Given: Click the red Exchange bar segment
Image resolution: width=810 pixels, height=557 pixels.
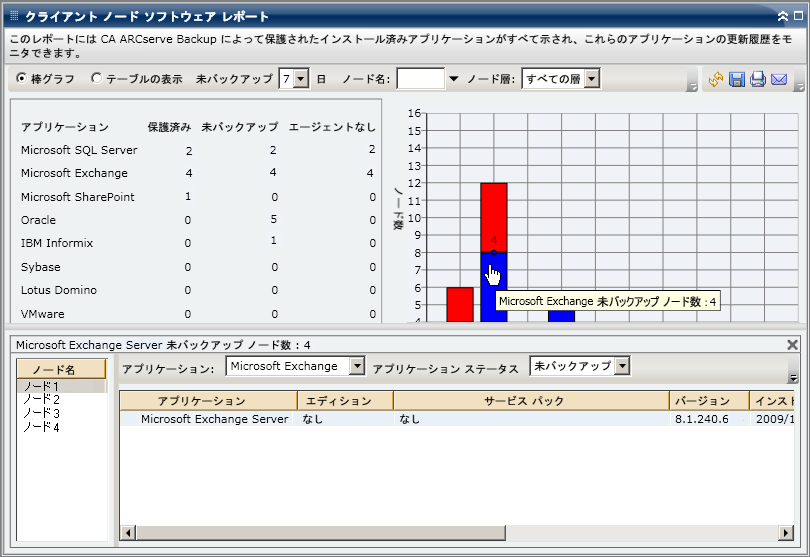Looking at the screenshot, I should click(494, 217).
